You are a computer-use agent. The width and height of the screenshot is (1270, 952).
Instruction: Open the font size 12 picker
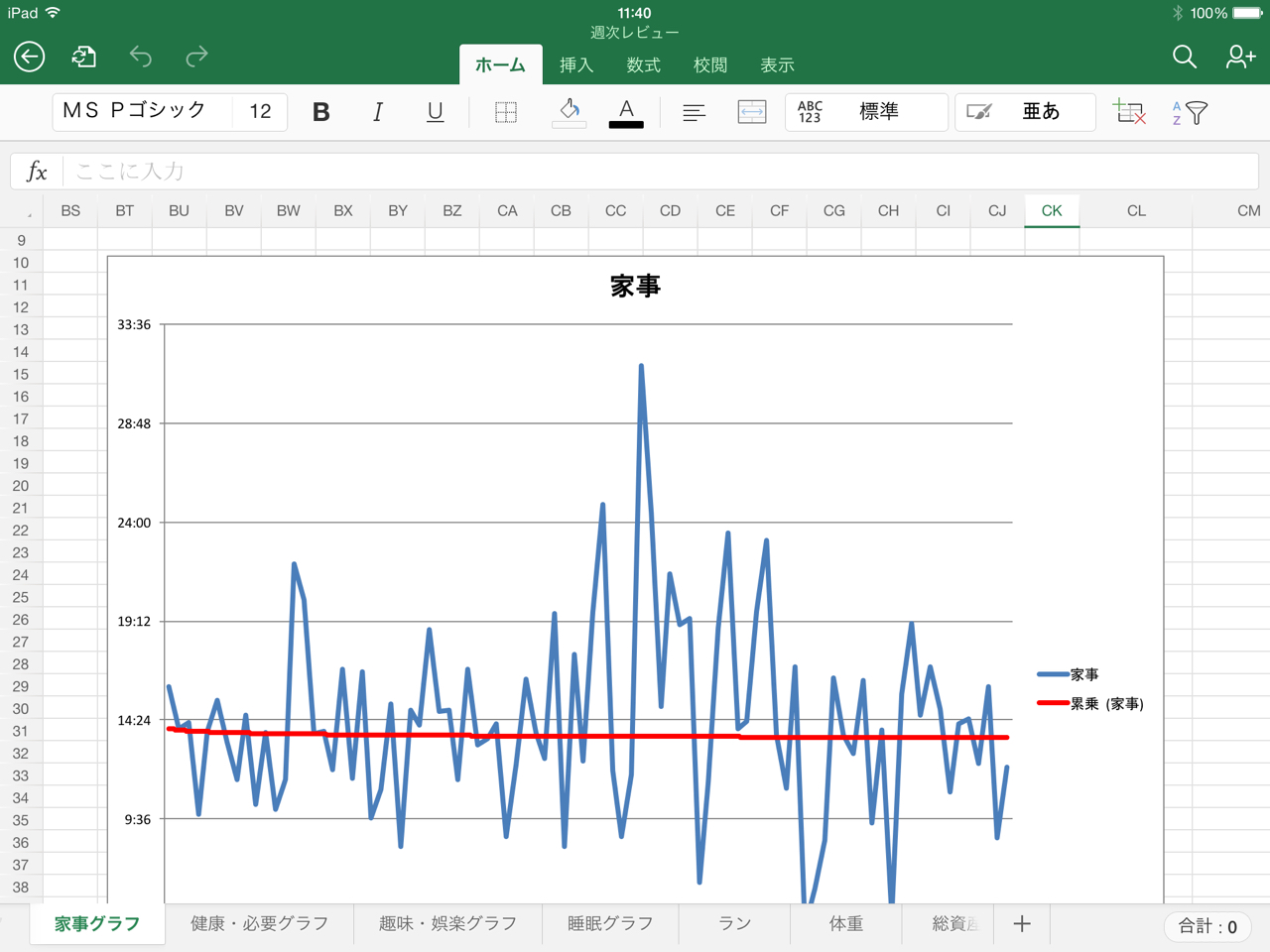pos(260,111)
